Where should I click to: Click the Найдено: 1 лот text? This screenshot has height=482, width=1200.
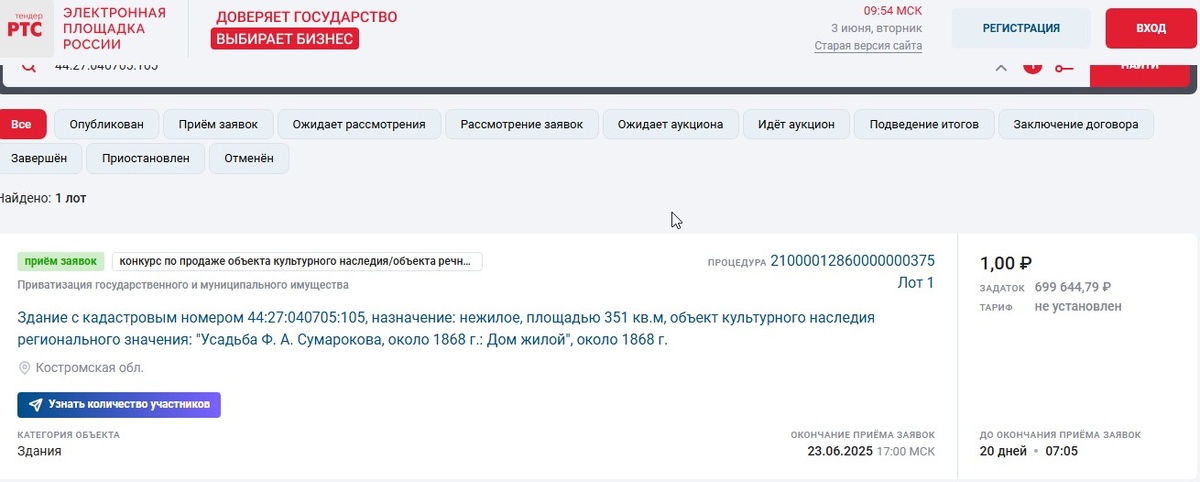[x=43, y=198]
